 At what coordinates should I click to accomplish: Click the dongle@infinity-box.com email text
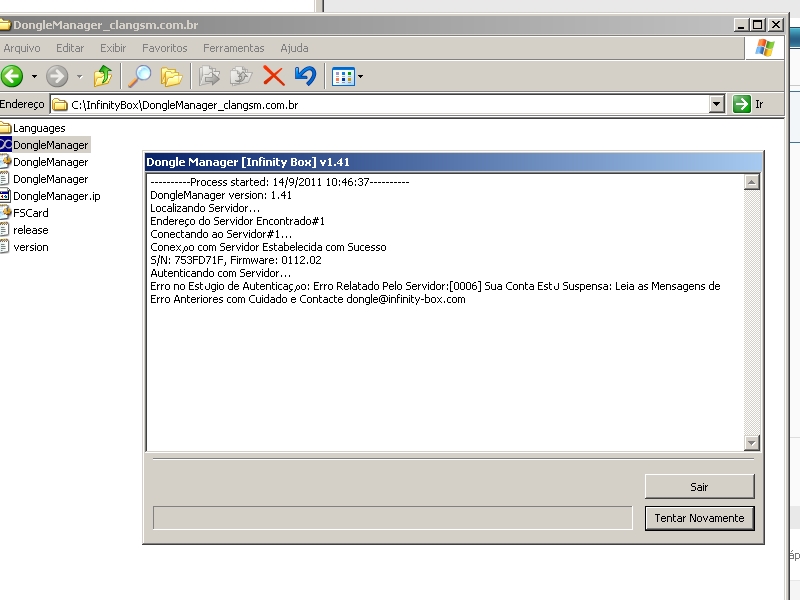tap(406, 299)
